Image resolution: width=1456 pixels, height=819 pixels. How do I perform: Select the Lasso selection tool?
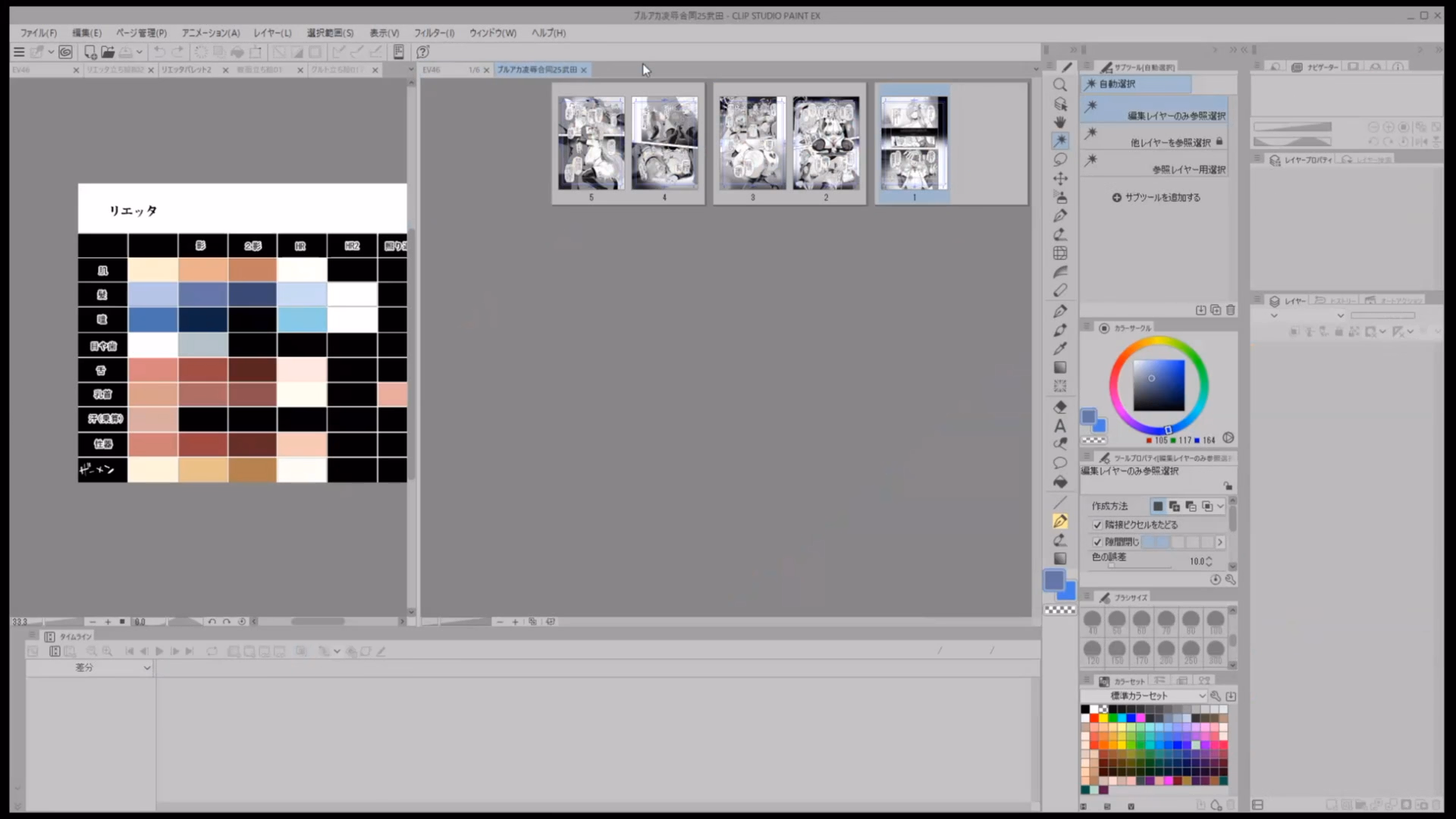pos(1060,159)
